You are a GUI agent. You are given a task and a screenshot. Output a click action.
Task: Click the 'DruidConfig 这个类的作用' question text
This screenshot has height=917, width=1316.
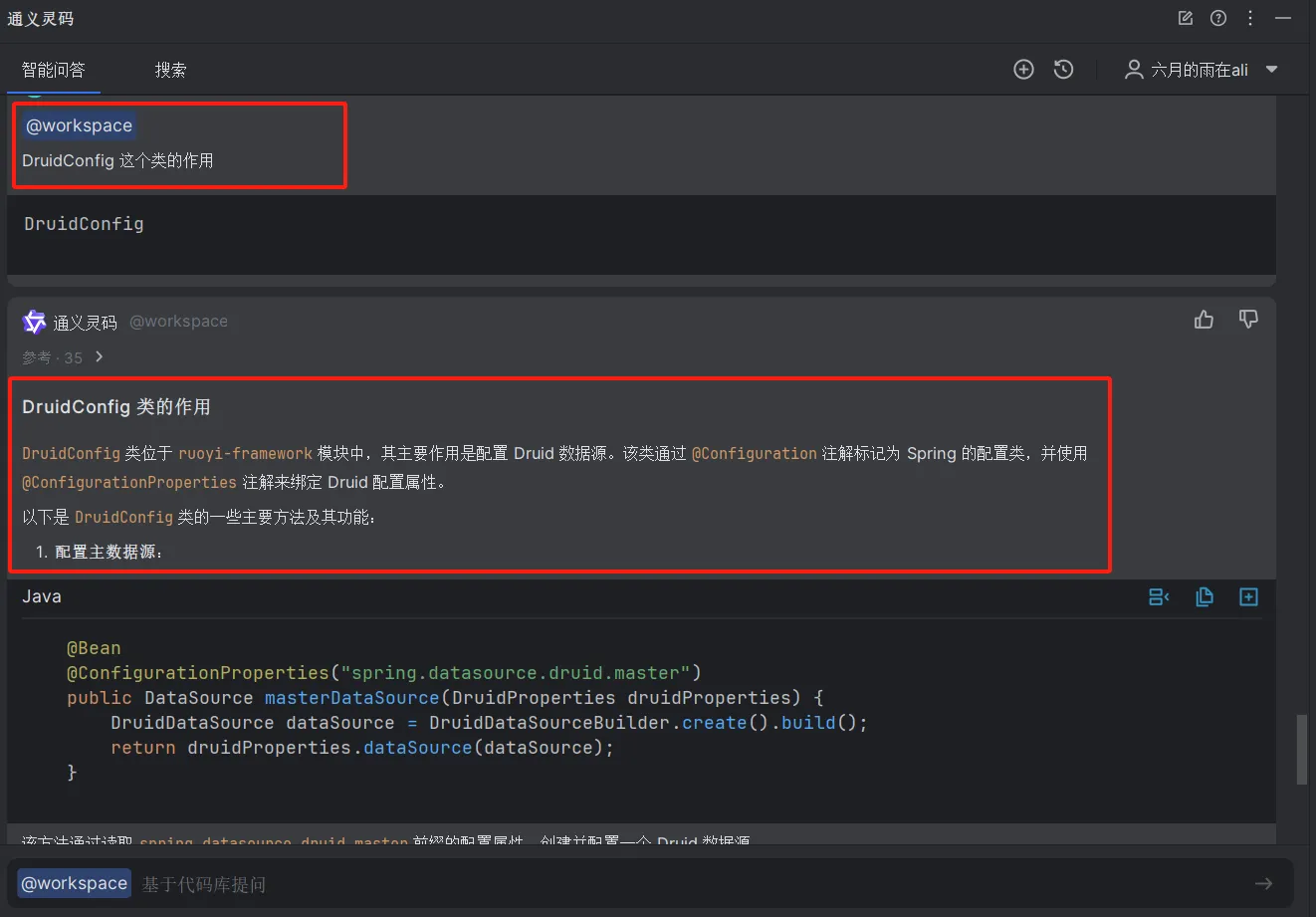(117, 160)
